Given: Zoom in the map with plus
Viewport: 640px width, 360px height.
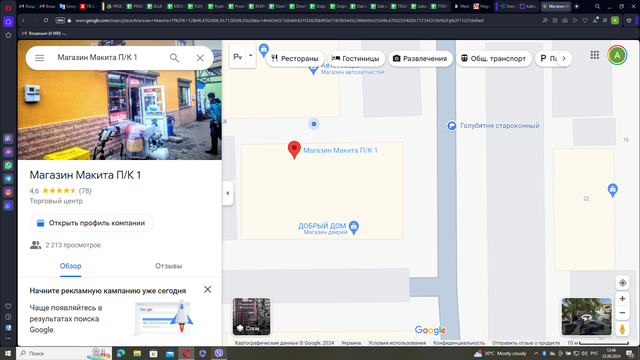Looking at the screenshot, I should pos(622,299).
